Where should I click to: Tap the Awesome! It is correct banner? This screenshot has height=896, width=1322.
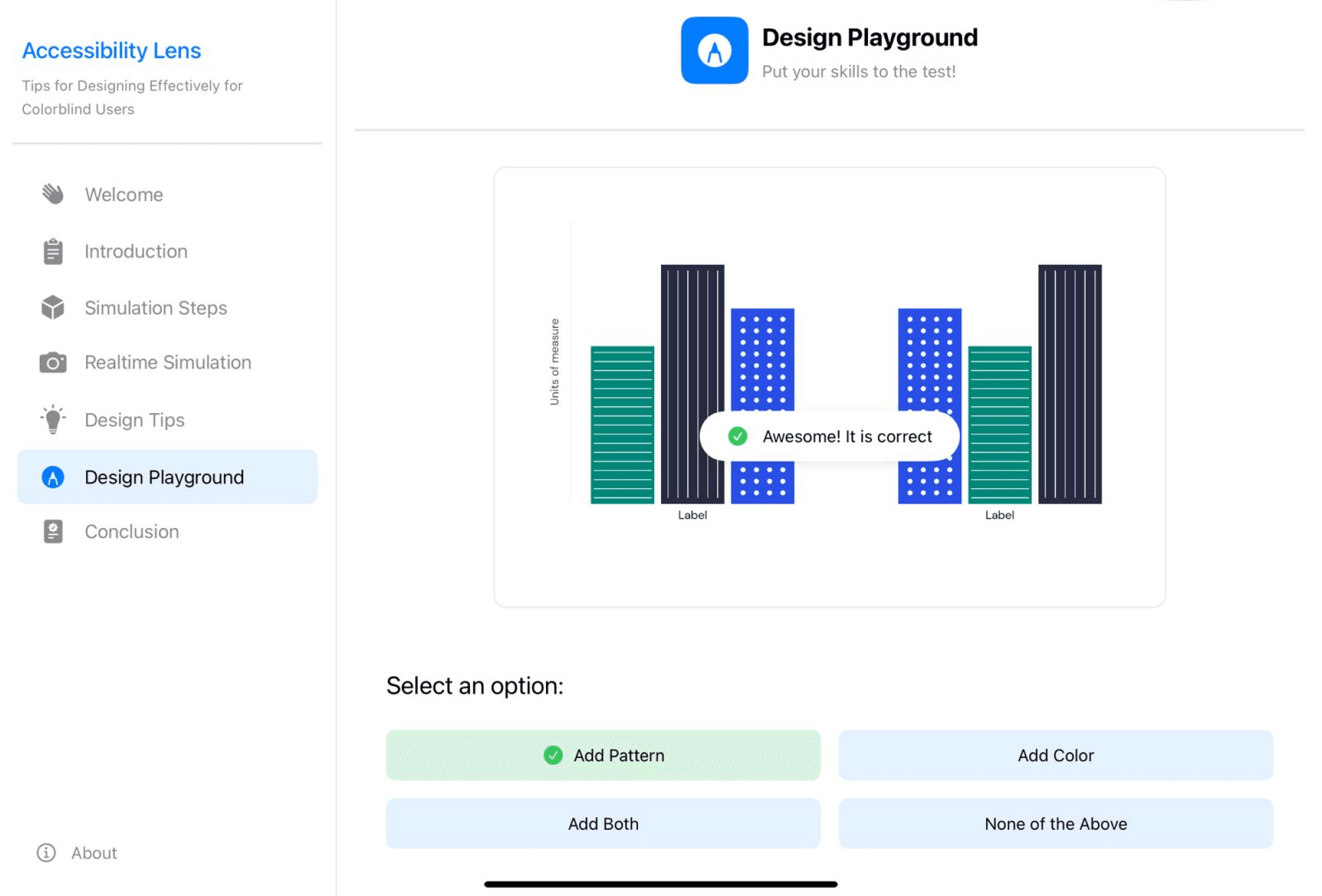tap(829, 436)
